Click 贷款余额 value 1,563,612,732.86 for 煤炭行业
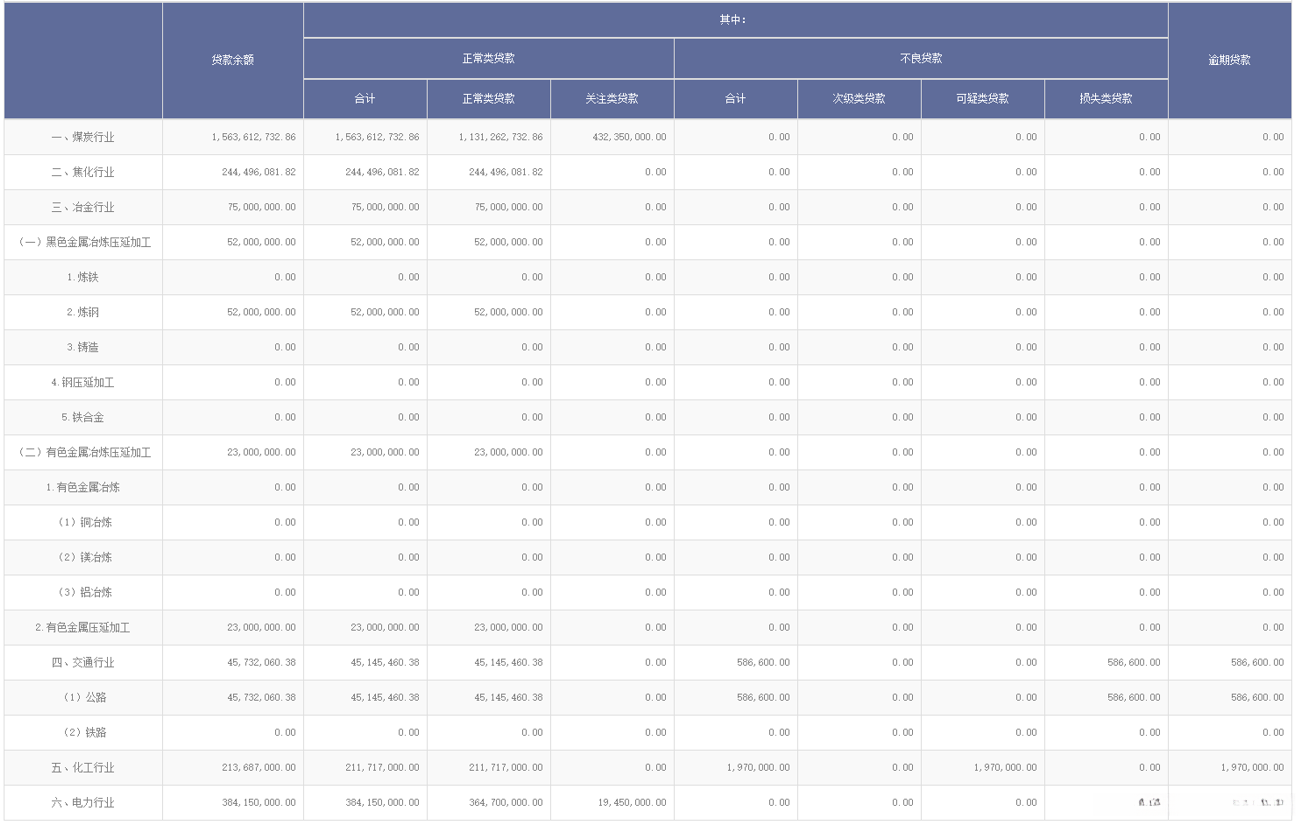Viewport: 1296px width, 824px height. click(254, 137)
